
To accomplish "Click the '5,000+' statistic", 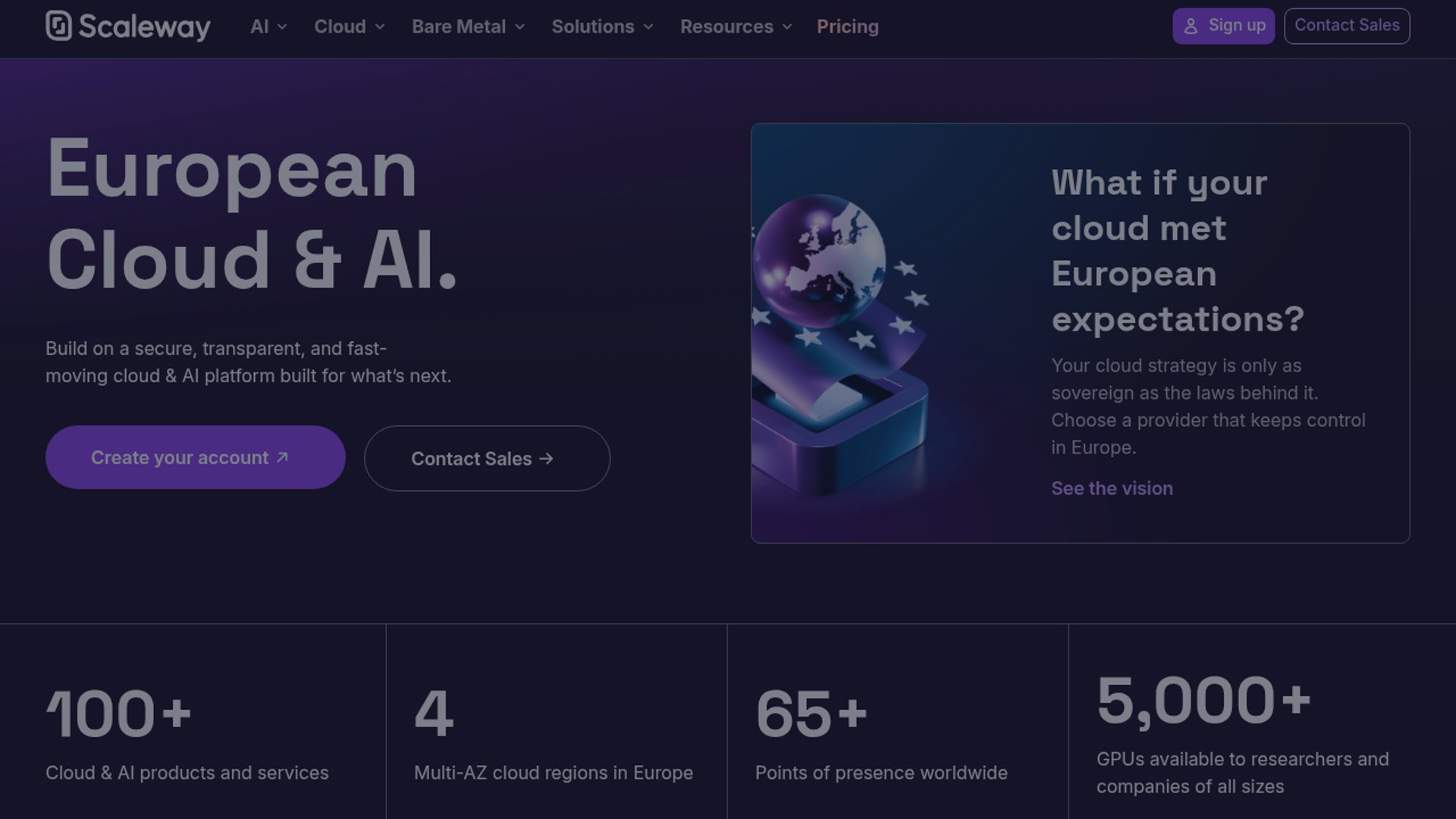I will point(1203,701).
